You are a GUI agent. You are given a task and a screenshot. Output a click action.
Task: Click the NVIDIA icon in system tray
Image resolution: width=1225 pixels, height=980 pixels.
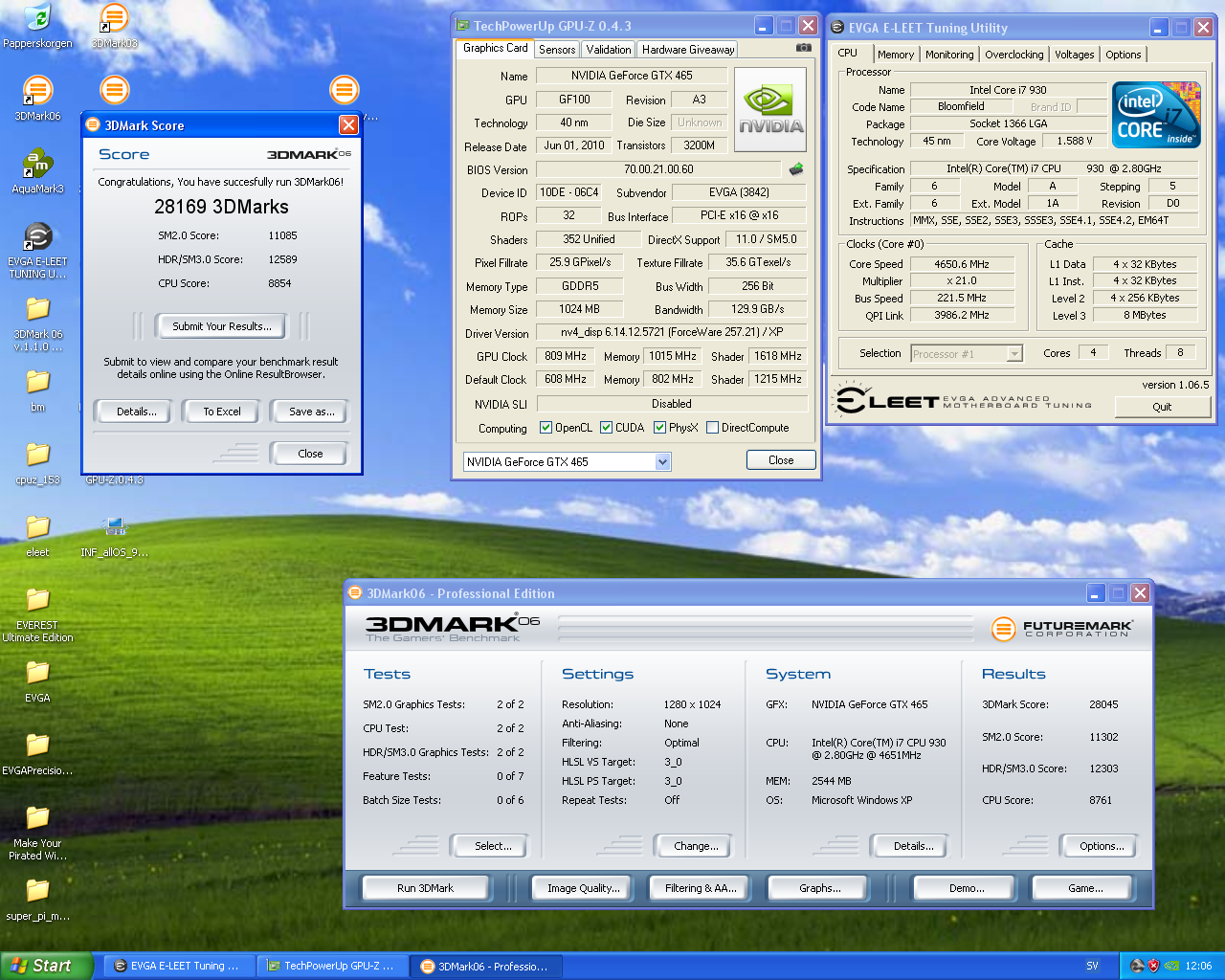pos(1171,966)
